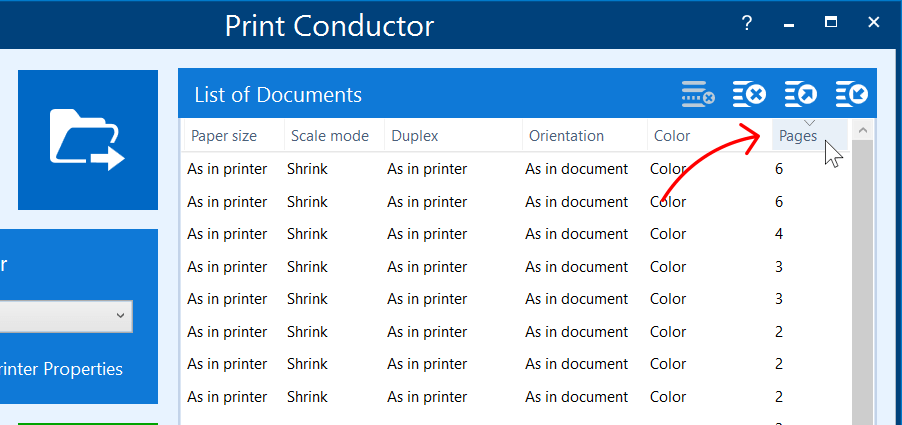Click the Paper size column header
The height and width of the screenshot is (425, 902).
coord(224,136)
